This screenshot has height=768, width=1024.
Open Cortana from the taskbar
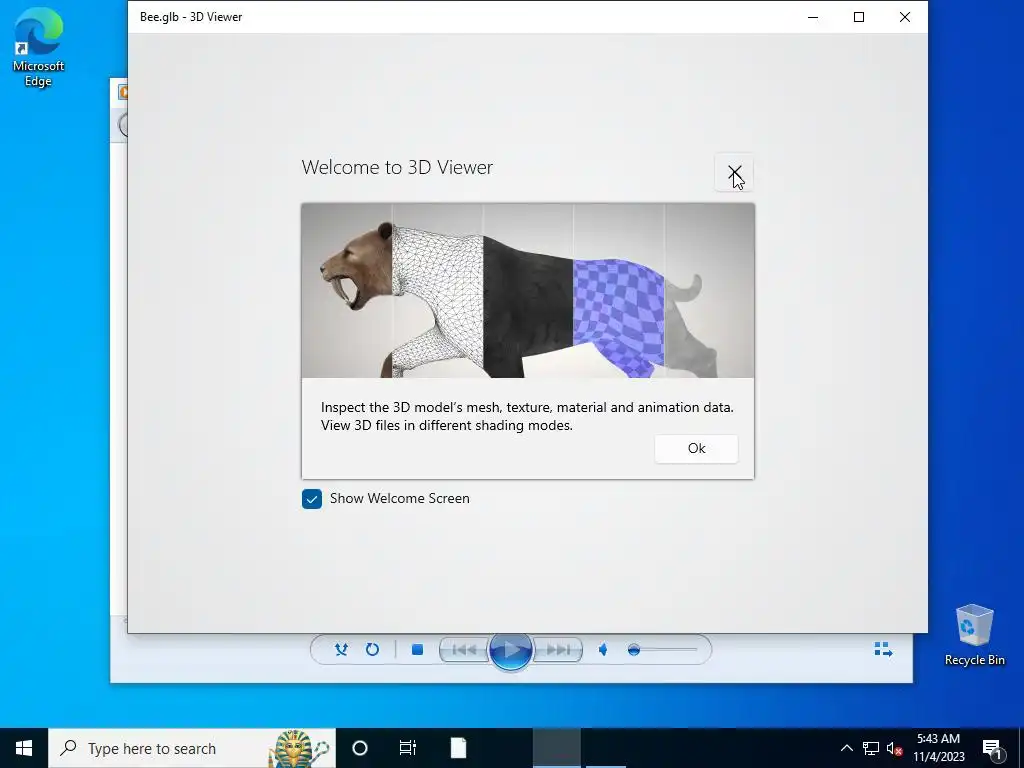[x=360, y=748]
